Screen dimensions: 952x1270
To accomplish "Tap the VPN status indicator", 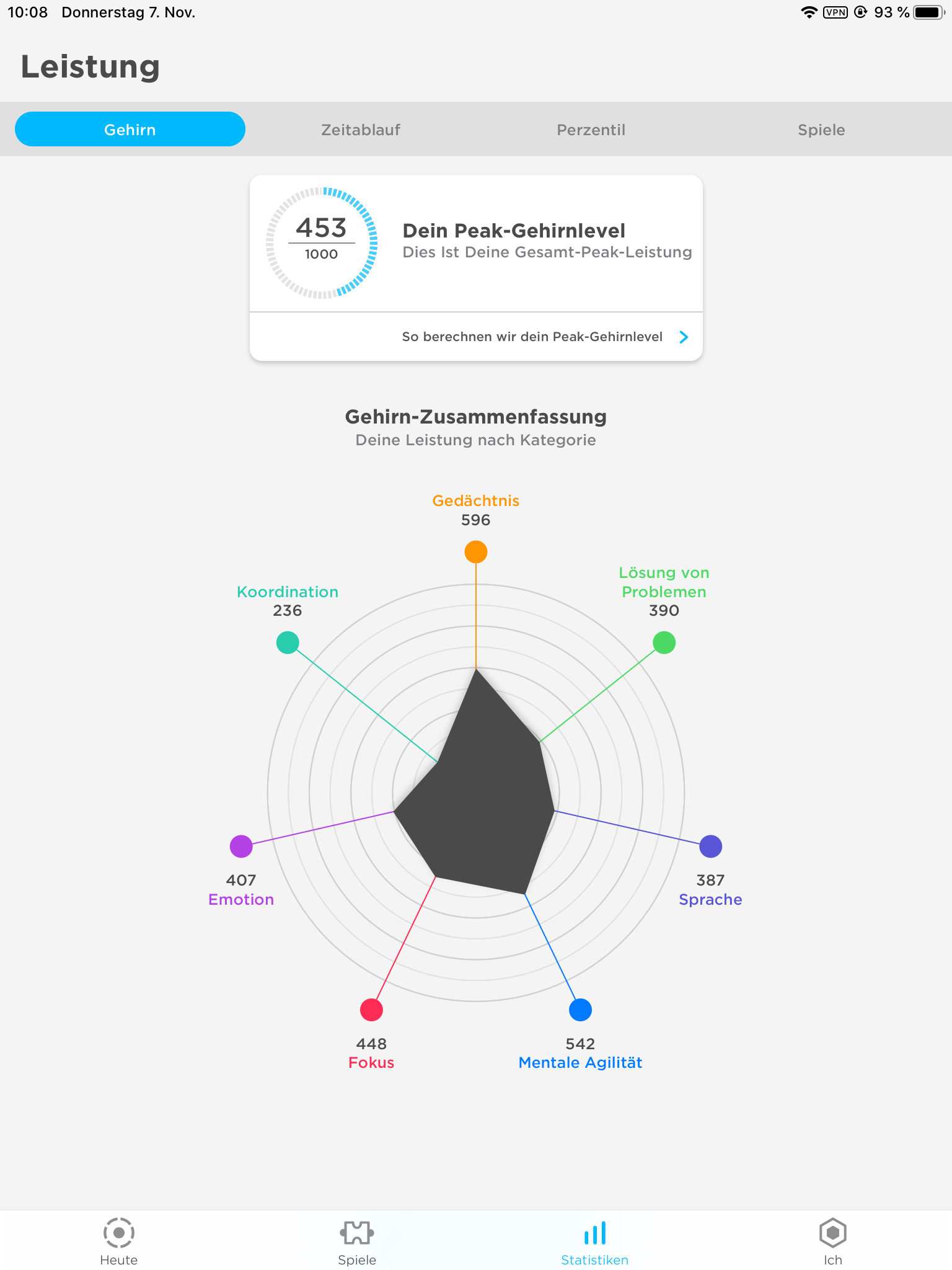I will coord(835,12).
